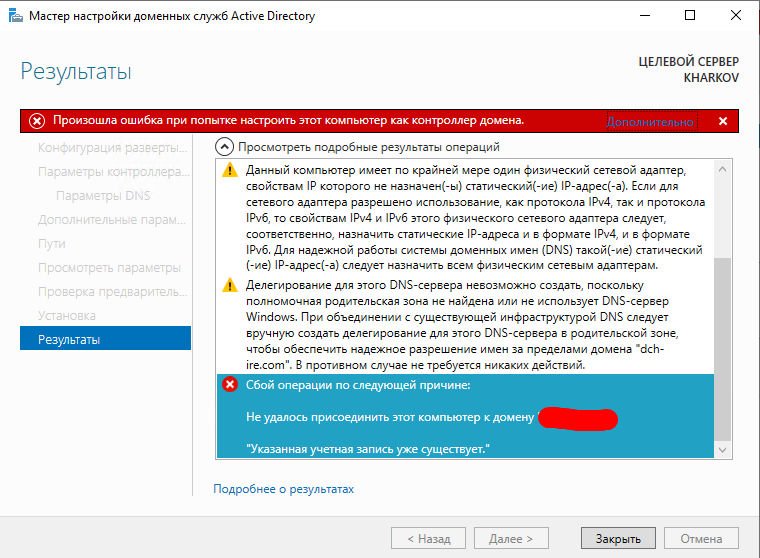Select the Параметры DNS sidebar step

pos(103,195)
